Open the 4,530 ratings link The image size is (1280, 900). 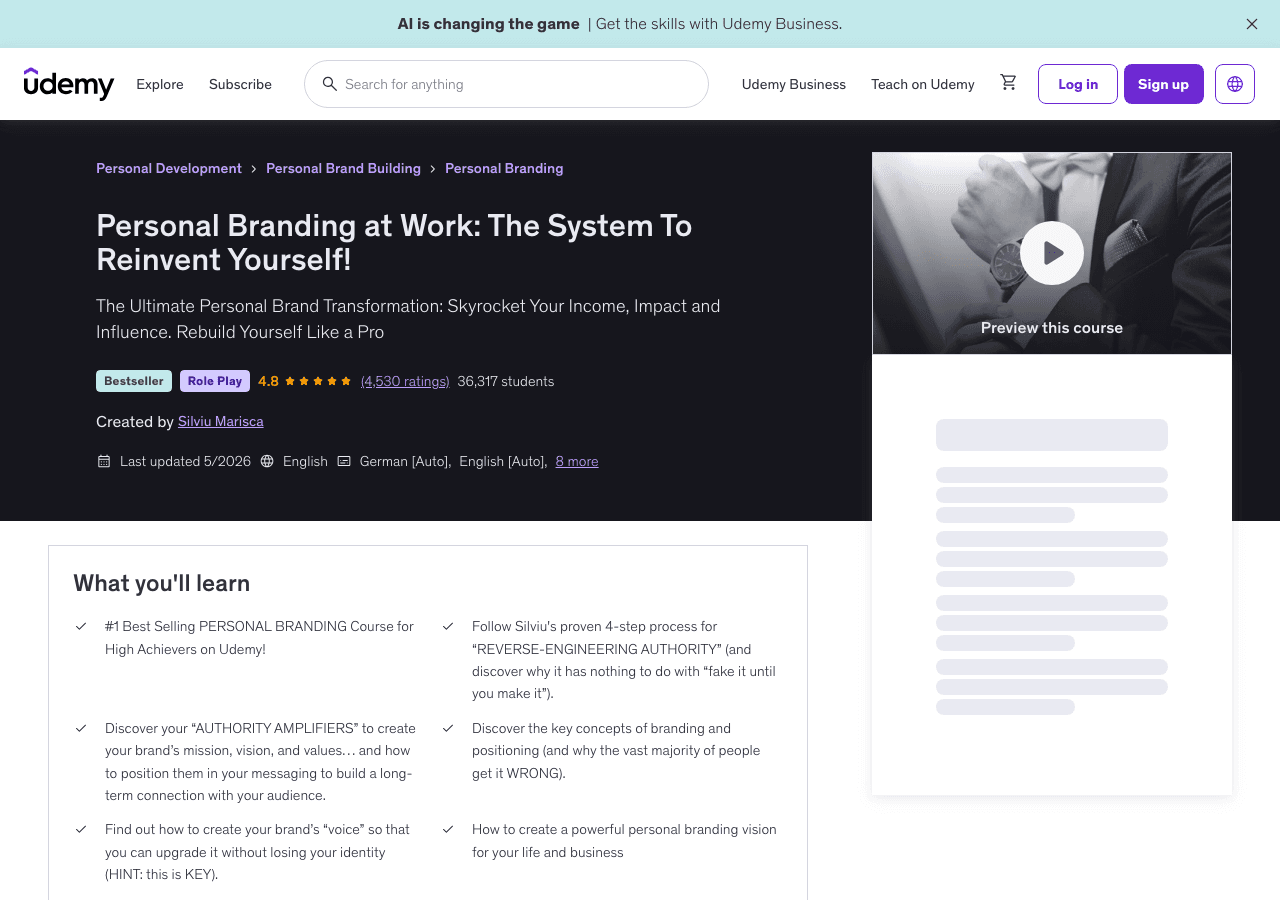(405, 381)
